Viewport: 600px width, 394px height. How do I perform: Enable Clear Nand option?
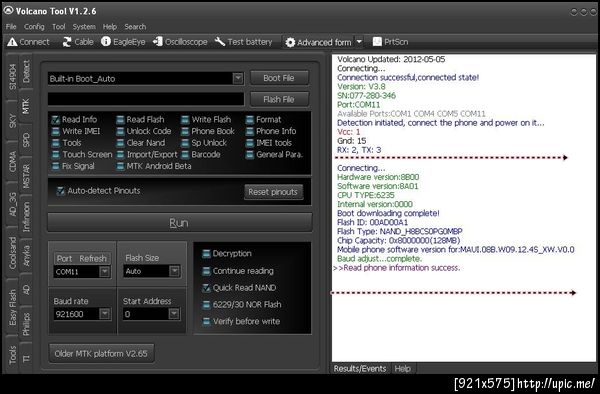[120, 143]
